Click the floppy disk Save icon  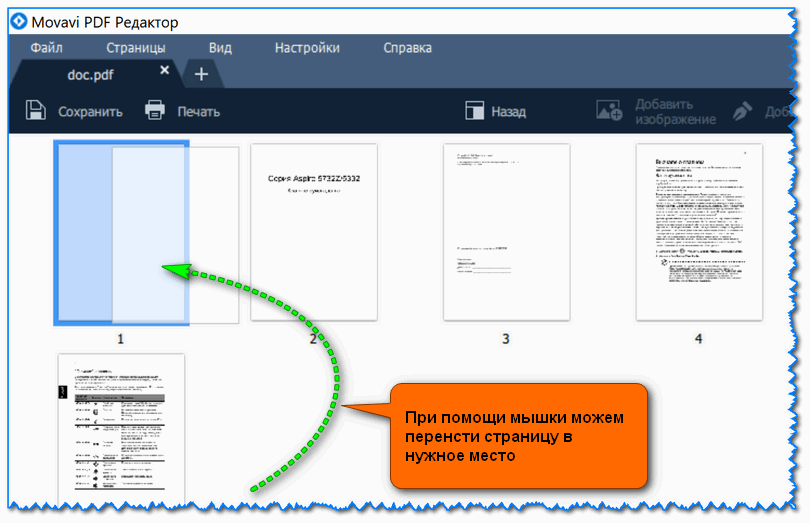point(36,110)
